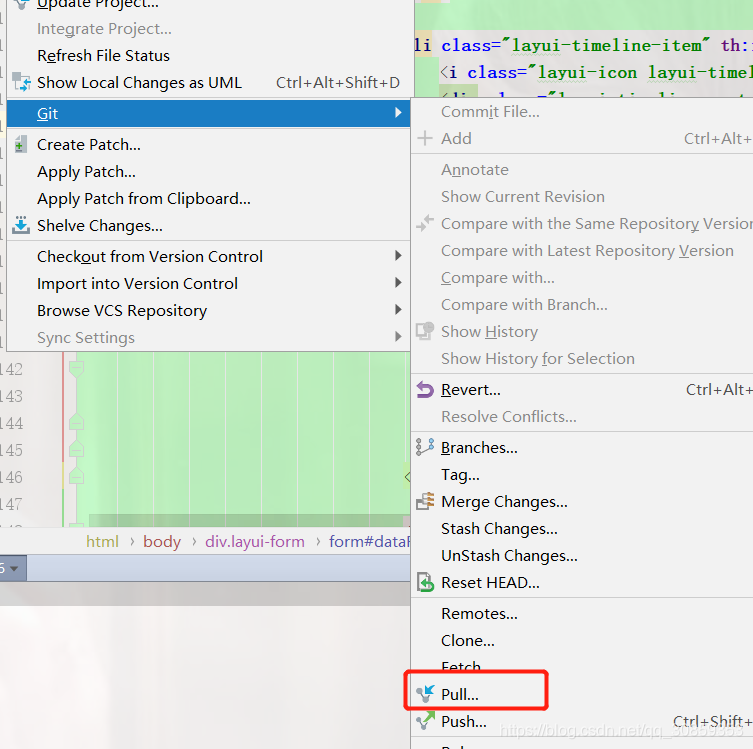Open the dropdown arrow in the bottom-left bar
The image size is (753, 749).
[14, 568]
